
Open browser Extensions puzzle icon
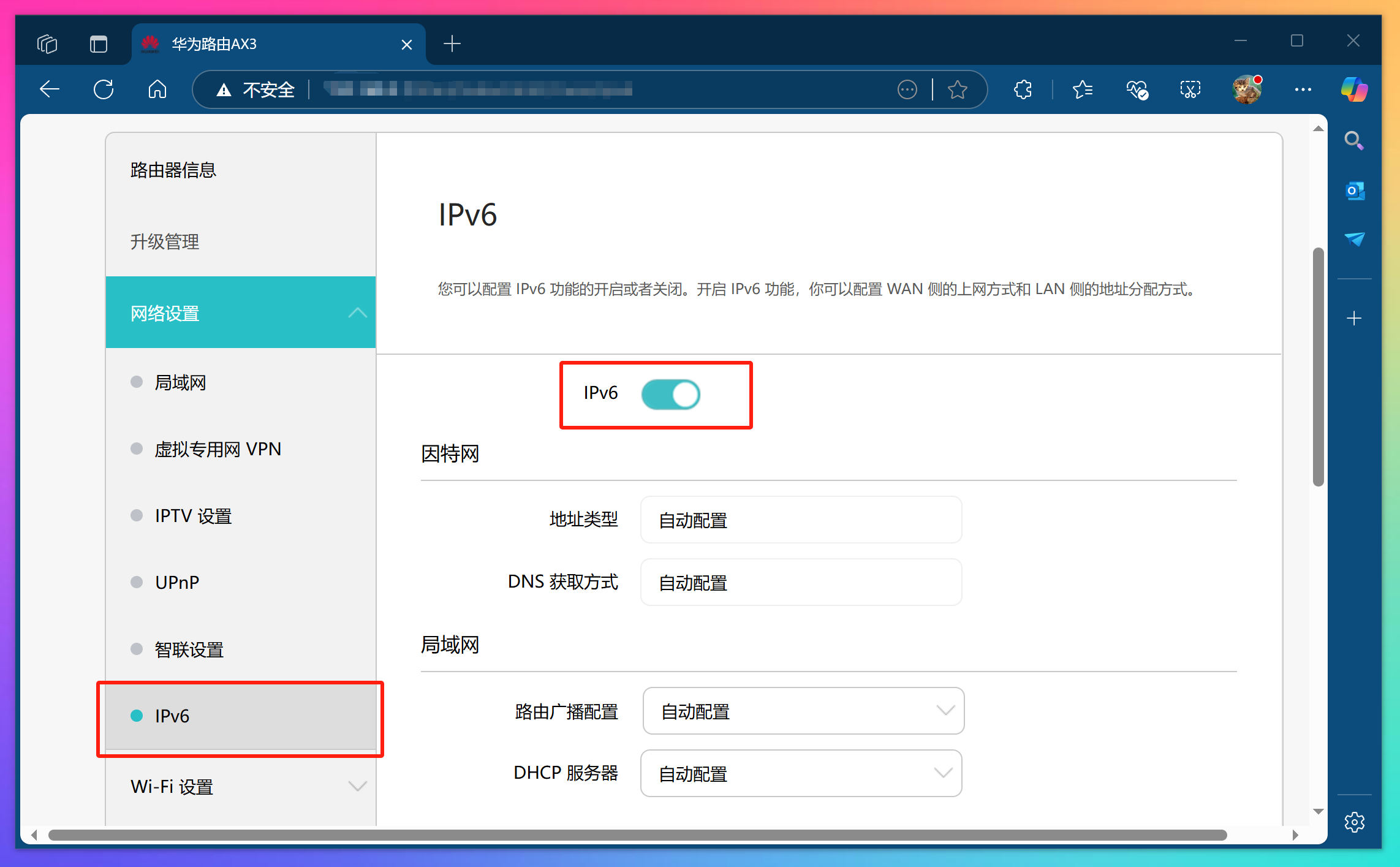pos(1022,89)
